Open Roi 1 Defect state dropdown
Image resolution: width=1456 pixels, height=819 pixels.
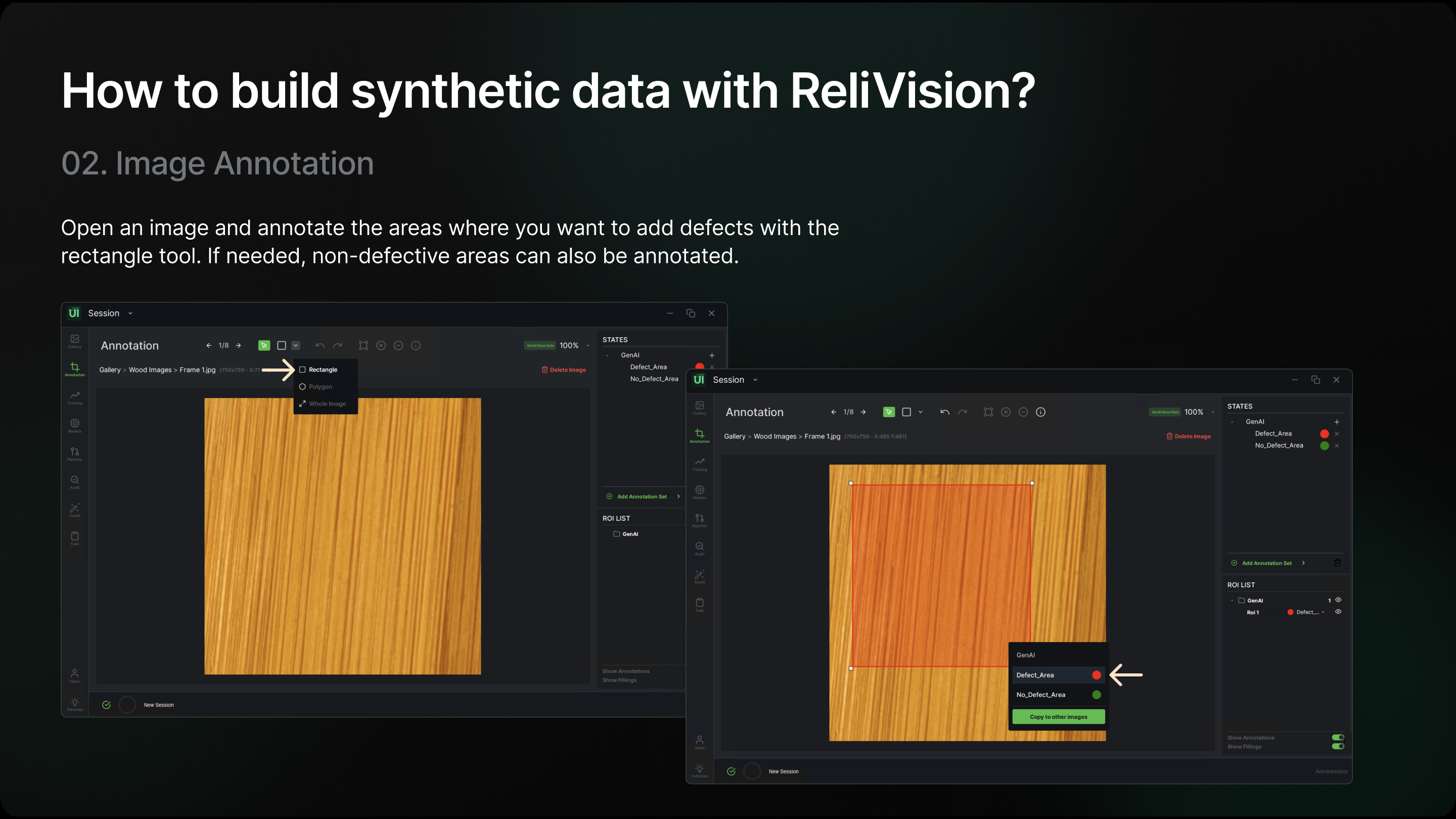[1309, 612]
